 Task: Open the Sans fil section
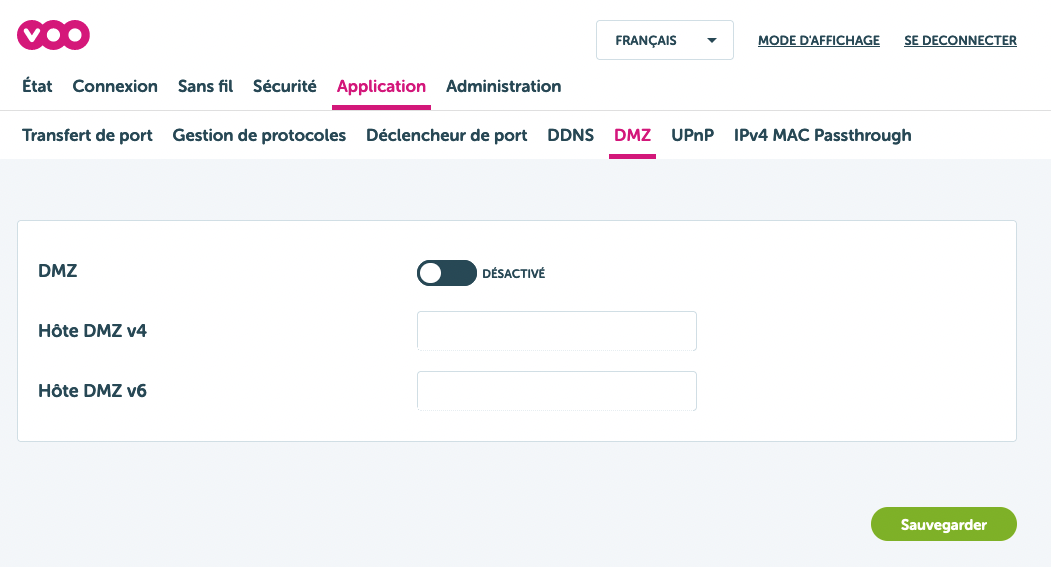pos(205,87)
